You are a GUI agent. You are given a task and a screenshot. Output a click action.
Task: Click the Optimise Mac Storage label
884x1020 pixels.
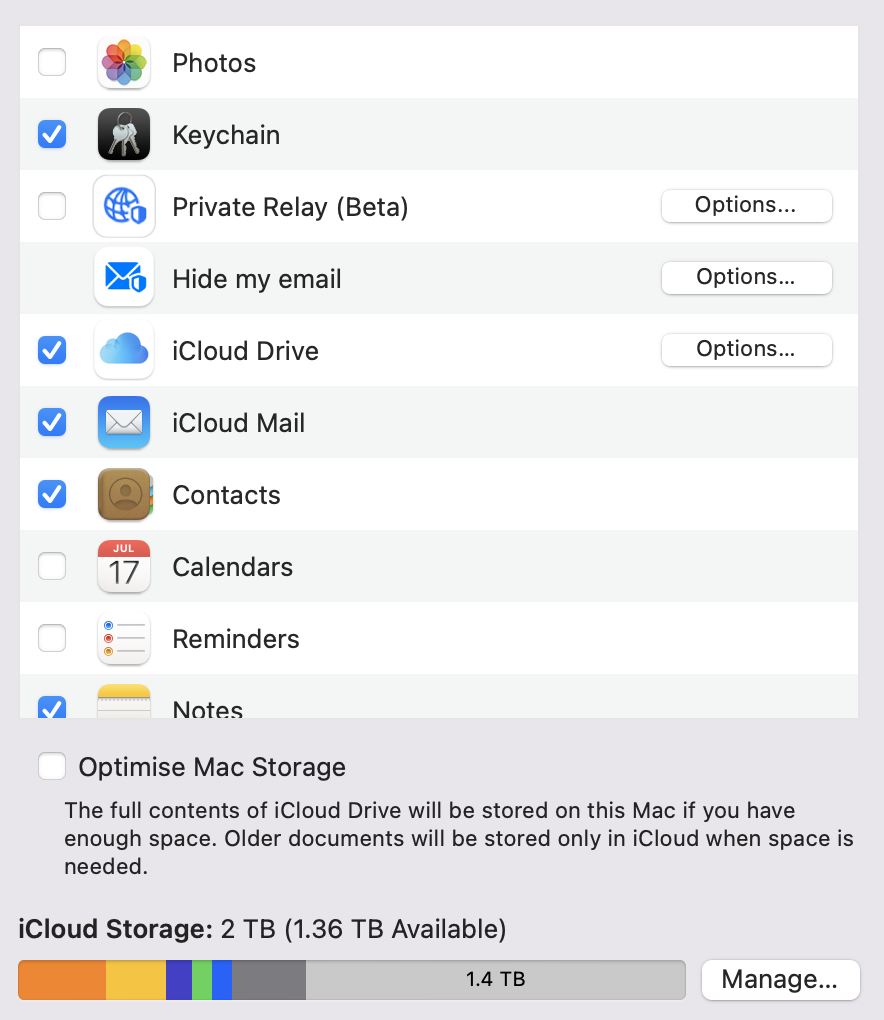(212, 767)
